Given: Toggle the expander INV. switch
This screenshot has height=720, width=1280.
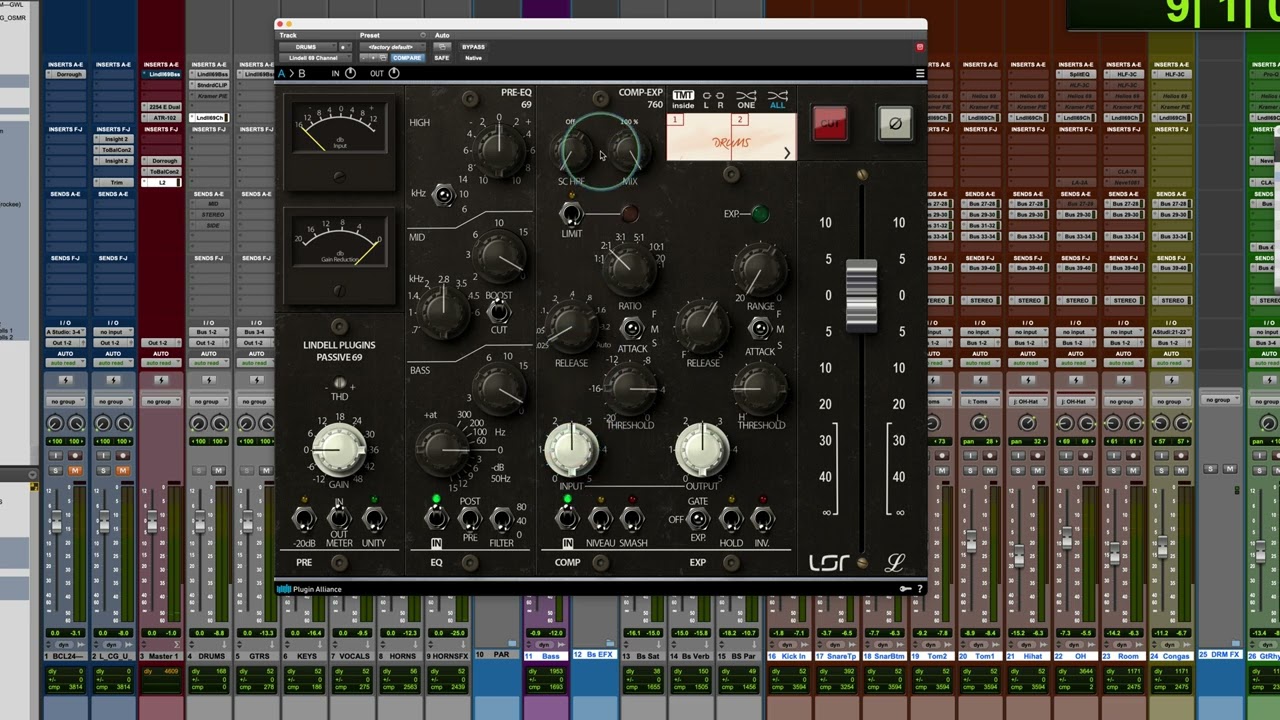Looking at the screenshot, I should pos(763,518).
